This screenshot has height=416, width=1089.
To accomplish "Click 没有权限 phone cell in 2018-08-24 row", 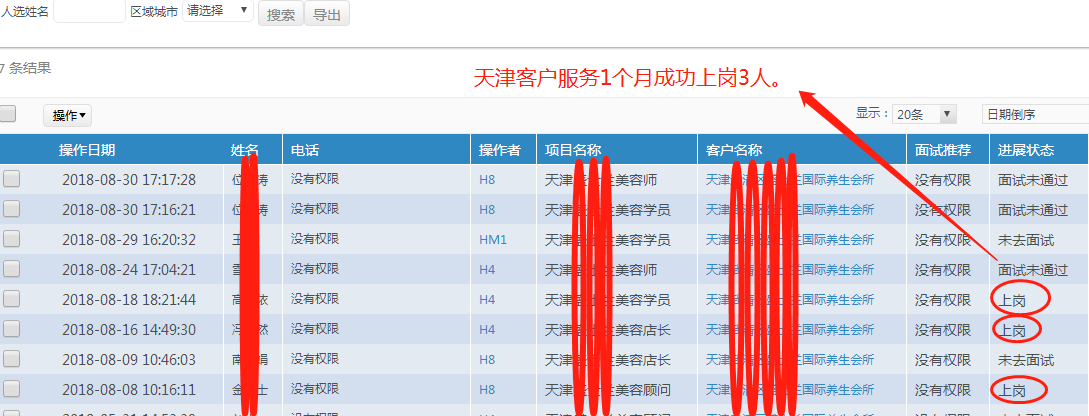I will [315, 268].
